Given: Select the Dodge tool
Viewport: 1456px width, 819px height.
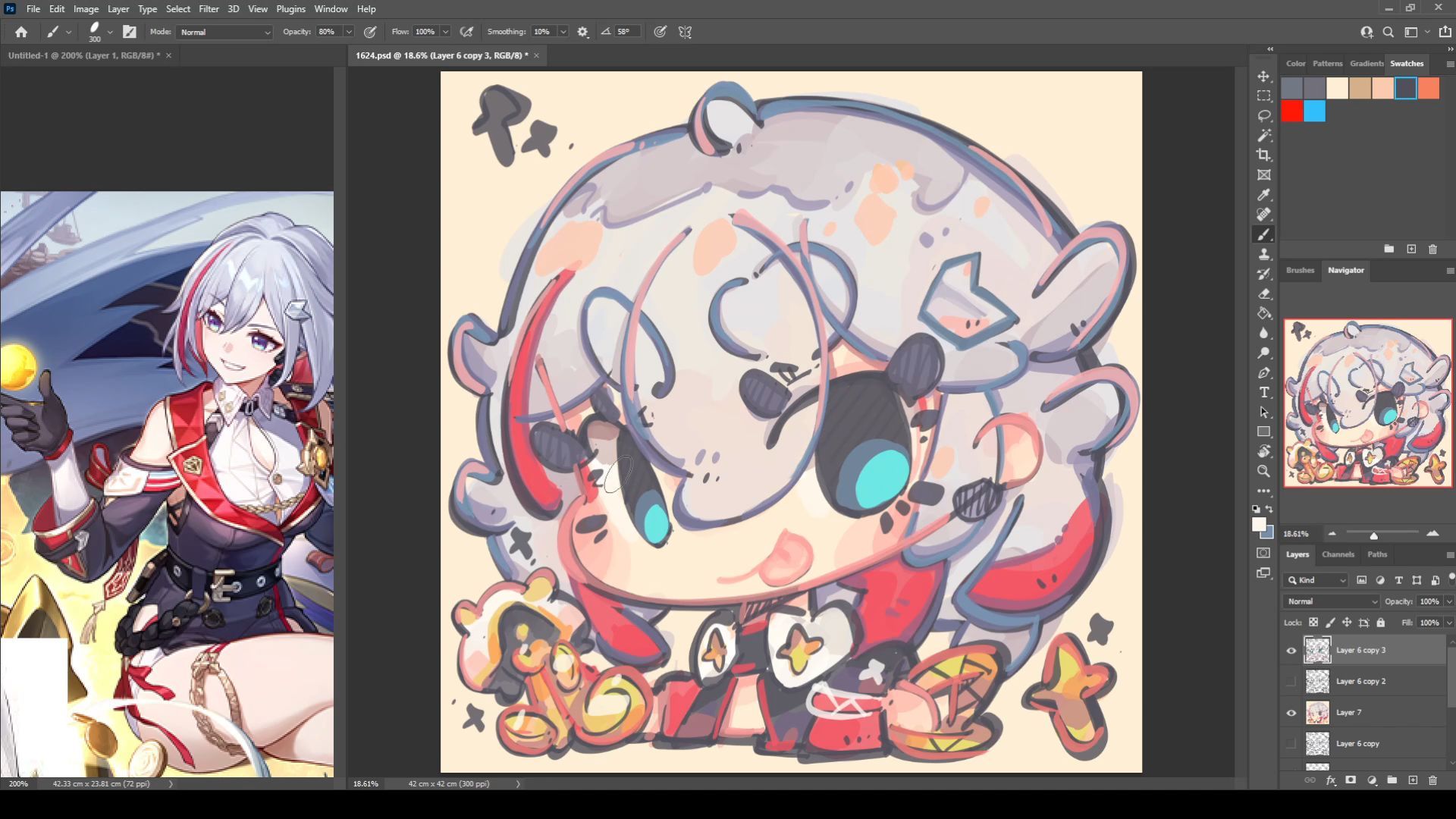Looking at the screenshot, I should coord(1263,353).
